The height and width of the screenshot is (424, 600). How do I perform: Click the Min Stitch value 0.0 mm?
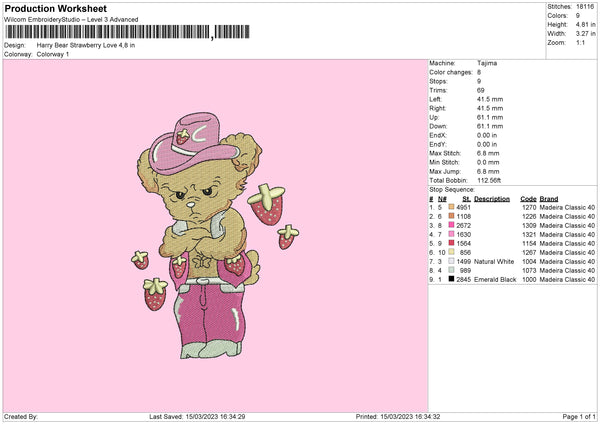488,163
